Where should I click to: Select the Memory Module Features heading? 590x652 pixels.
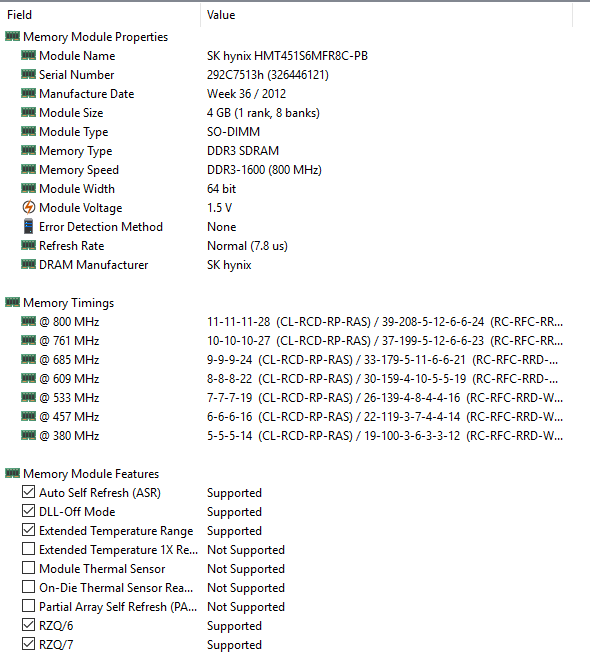[91, 474]
